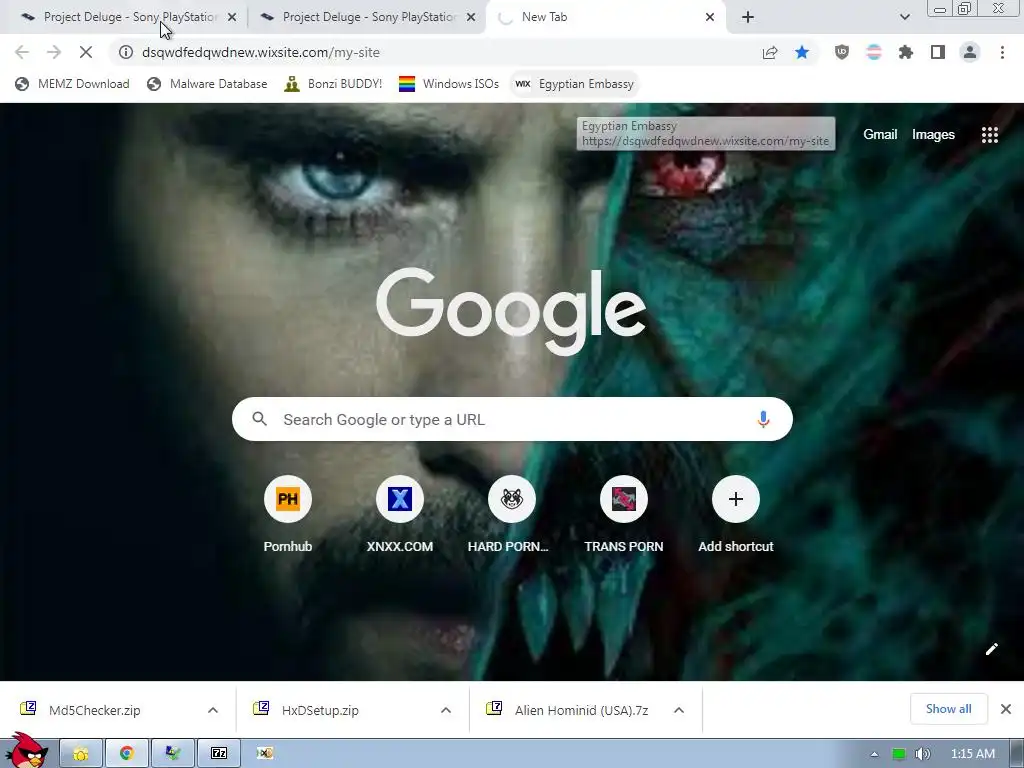Open rightmost taskbar app beside 7-Zip
Image resolution: width=1024 pixels, height=768 pixels.
(x=264, y=754)
